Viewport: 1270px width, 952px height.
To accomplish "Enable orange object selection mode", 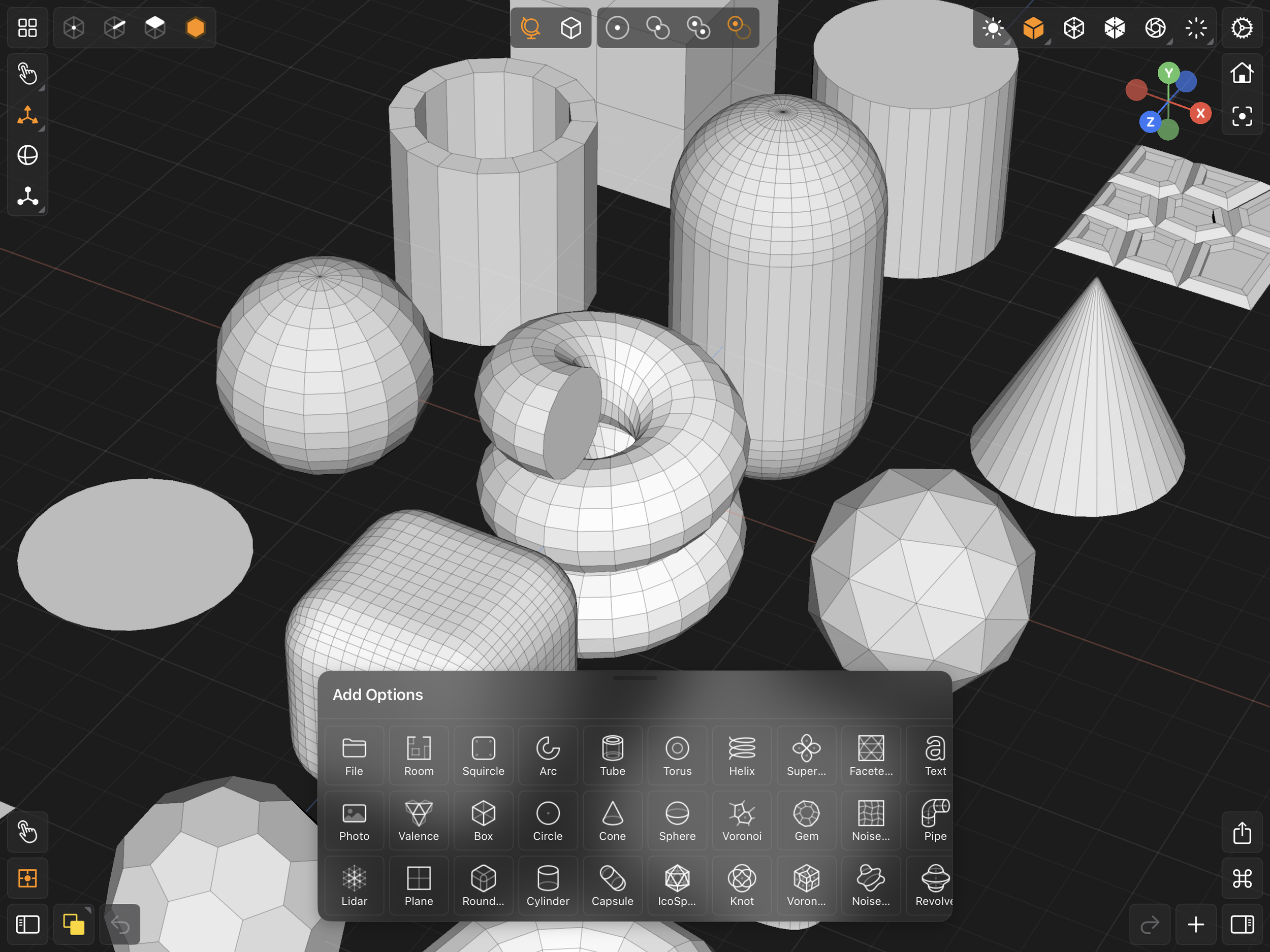I will tap(195, 27).
